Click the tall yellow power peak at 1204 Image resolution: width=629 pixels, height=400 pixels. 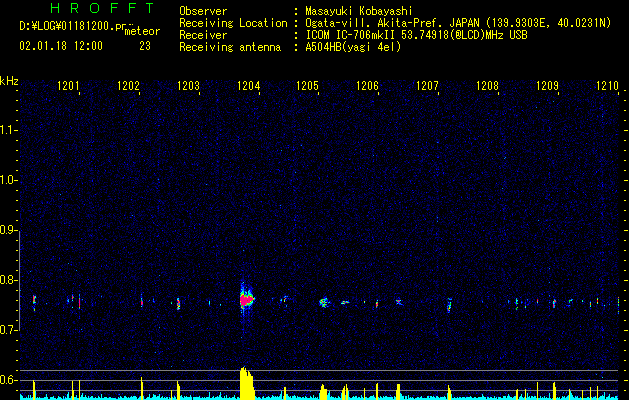click(247, 383)
